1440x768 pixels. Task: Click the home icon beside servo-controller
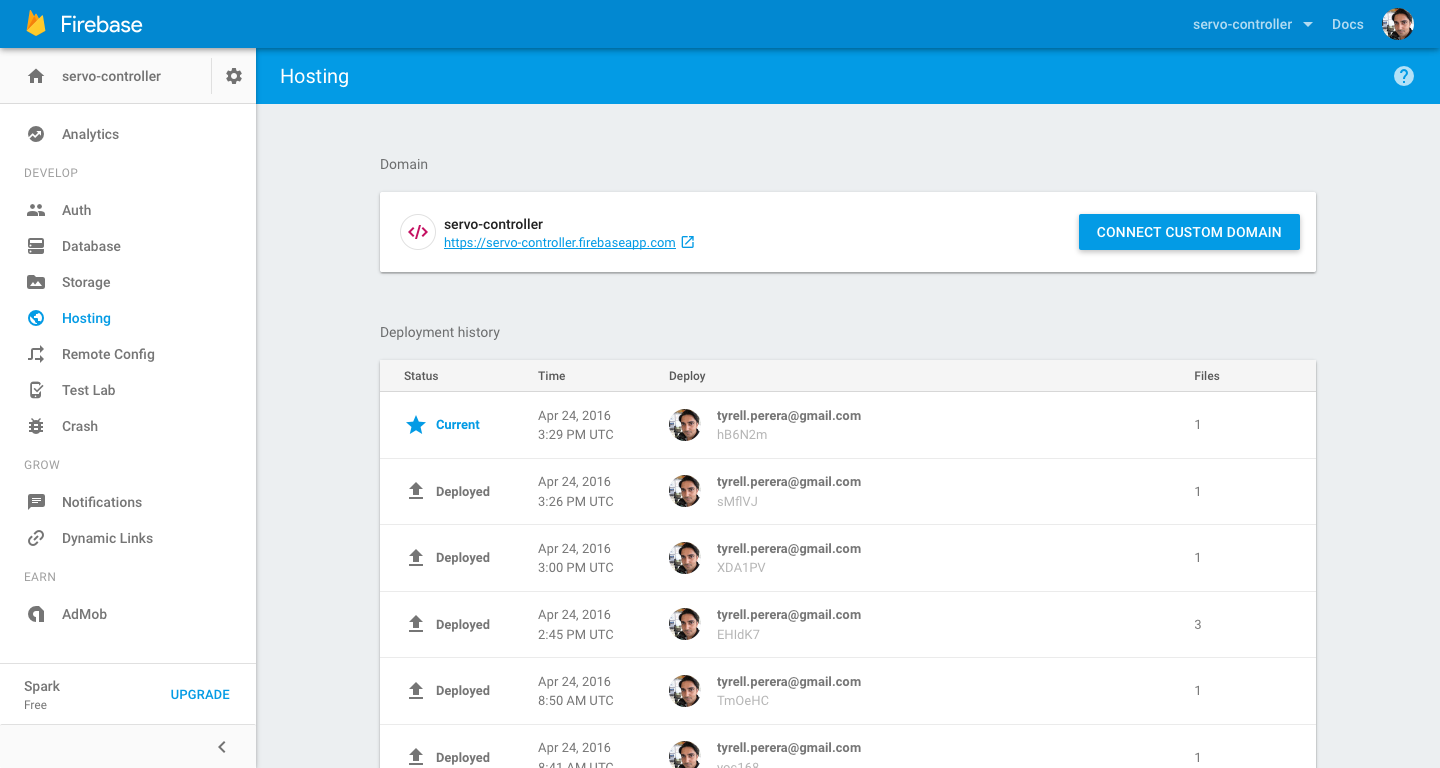coord(36,76)
